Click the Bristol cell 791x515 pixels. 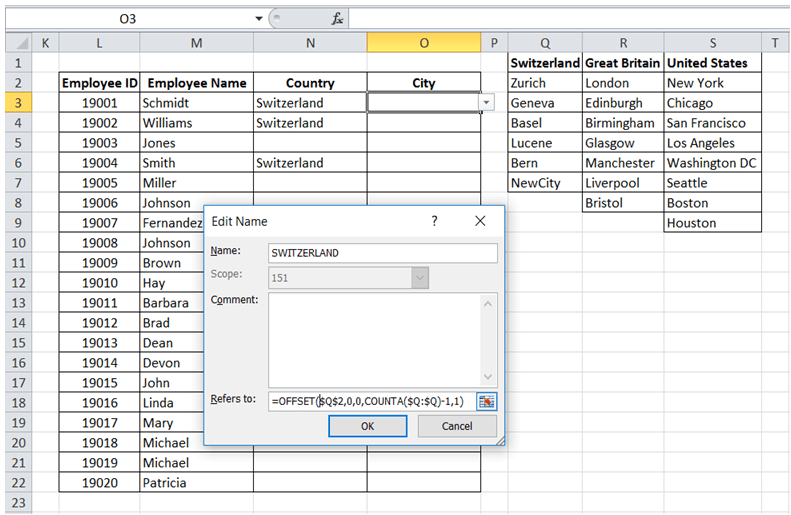pyautogui.click(x=624, y=203)
